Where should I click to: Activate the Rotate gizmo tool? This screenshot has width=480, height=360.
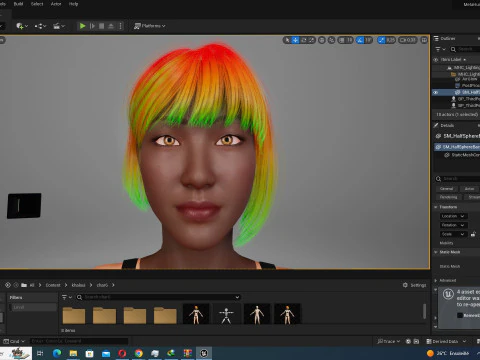[x=303, y=40]
